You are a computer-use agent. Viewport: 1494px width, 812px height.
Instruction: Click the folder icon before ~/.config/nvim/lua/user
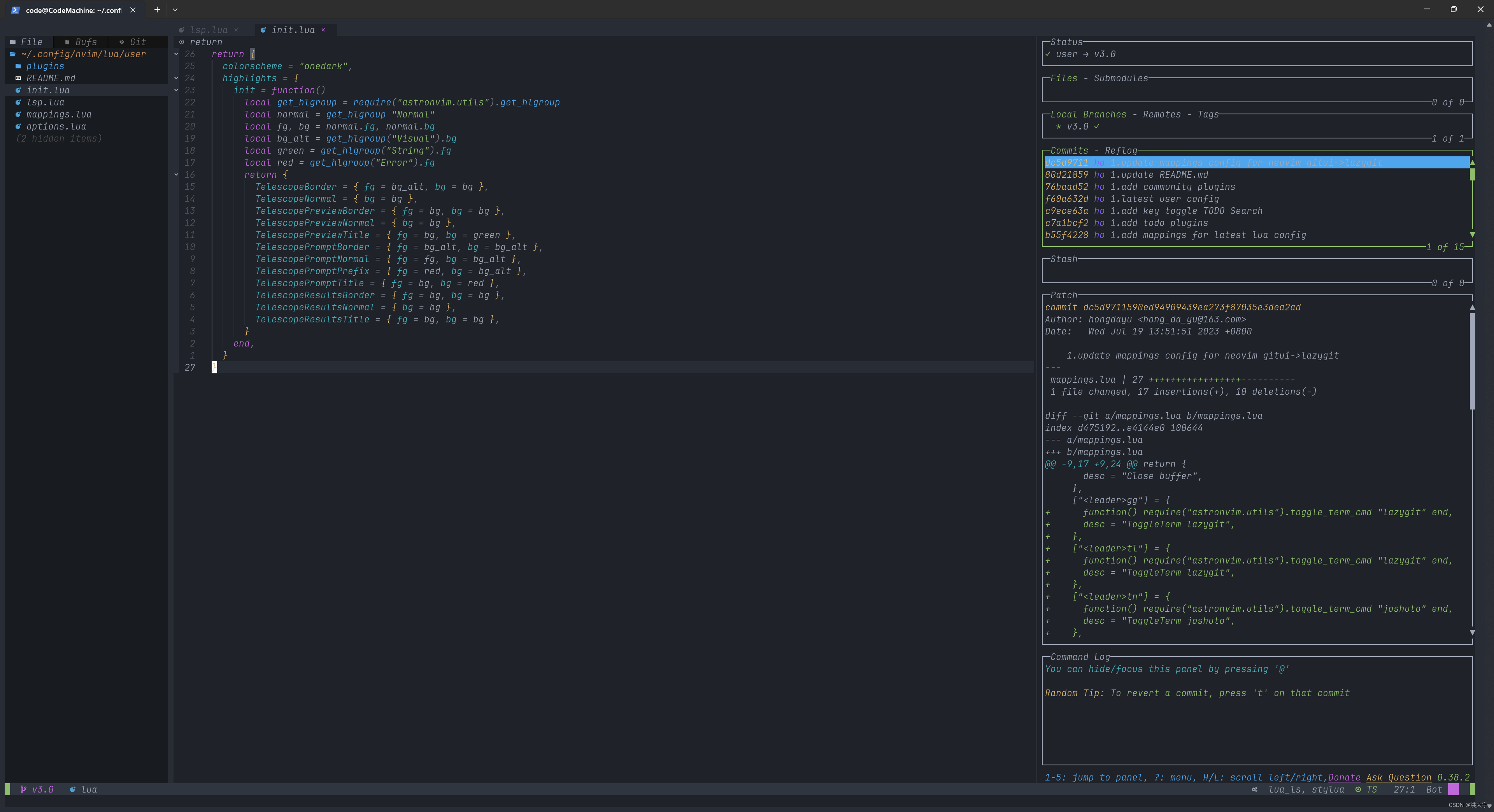pyautogui.click(x=13, y=54)
